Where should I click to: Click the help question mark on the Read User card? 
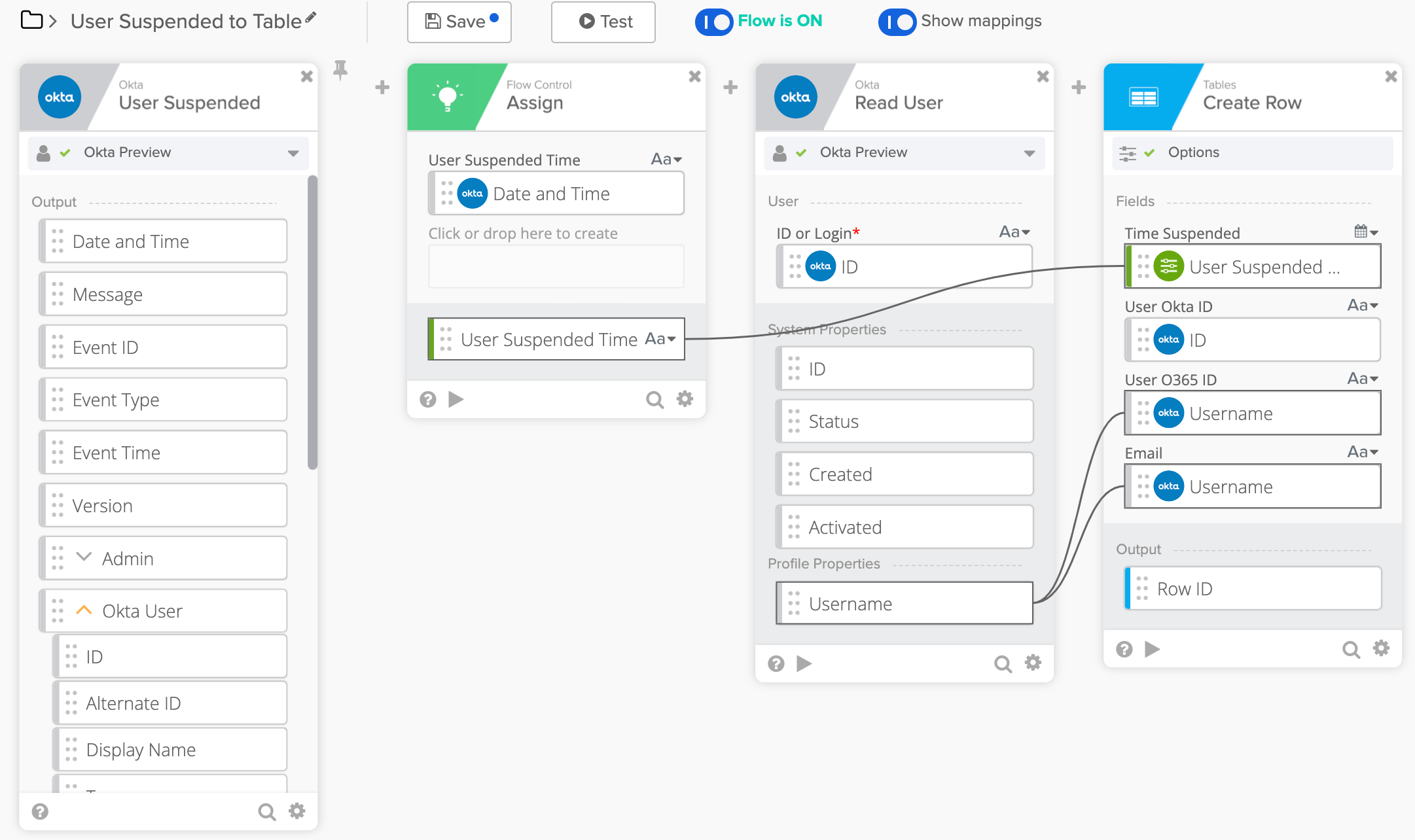pos(776,663)
